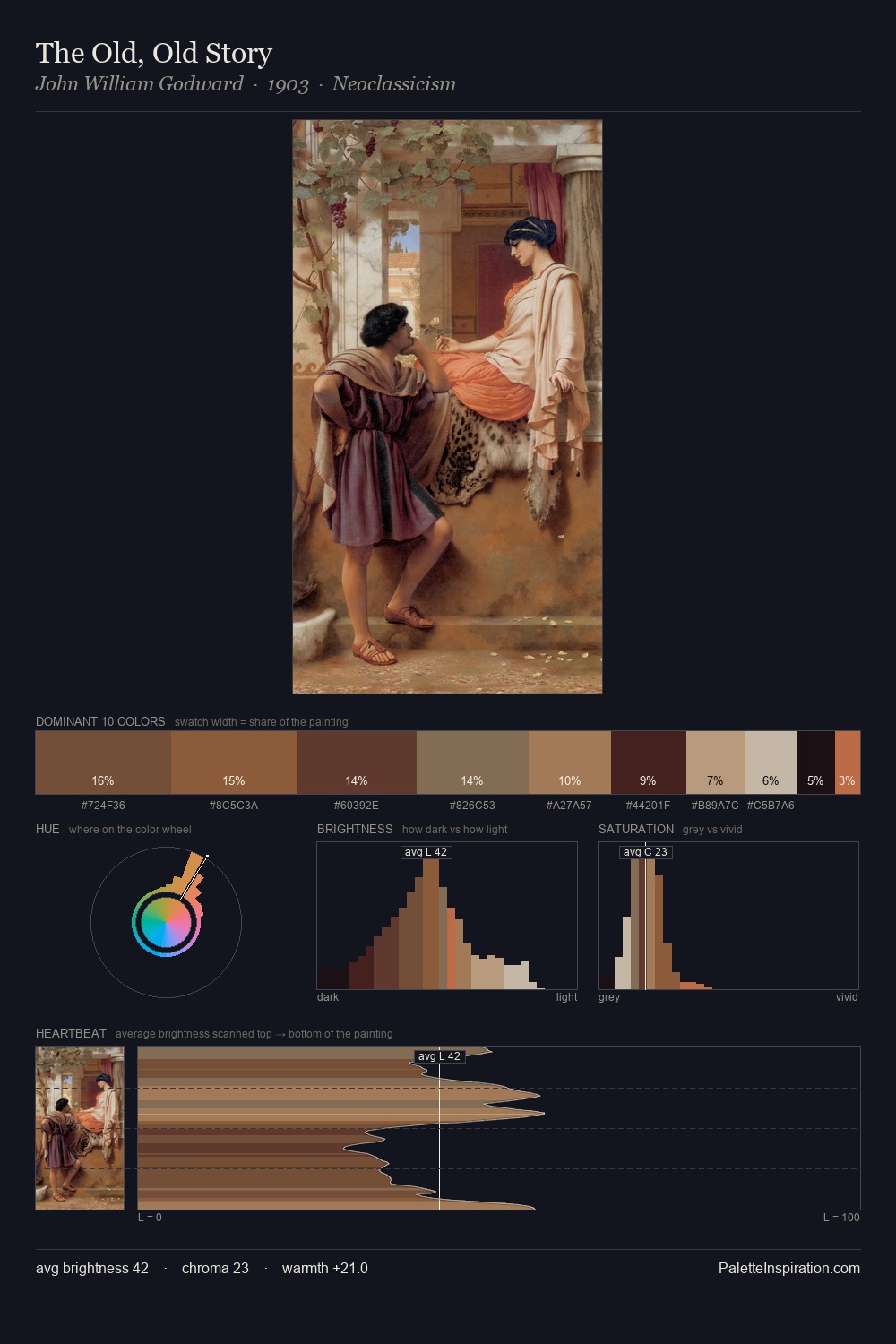
Task: Click the "avg L 42" marker in Heartbeat chart
Action: click(439, 1056)
